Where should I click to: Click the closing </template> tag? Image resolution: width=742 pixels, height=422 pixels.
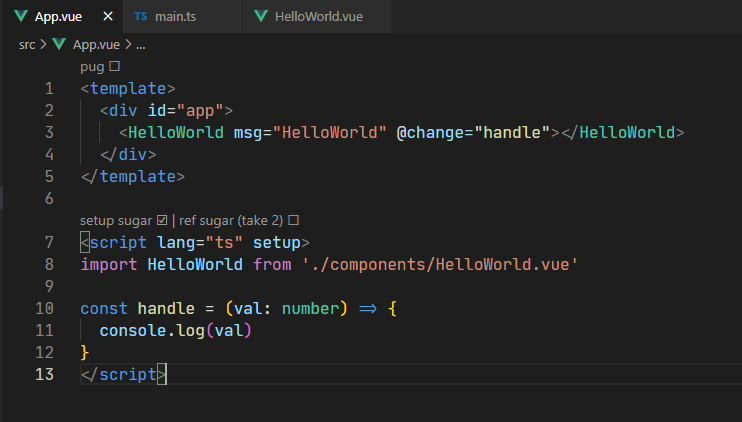coord(132,176)
